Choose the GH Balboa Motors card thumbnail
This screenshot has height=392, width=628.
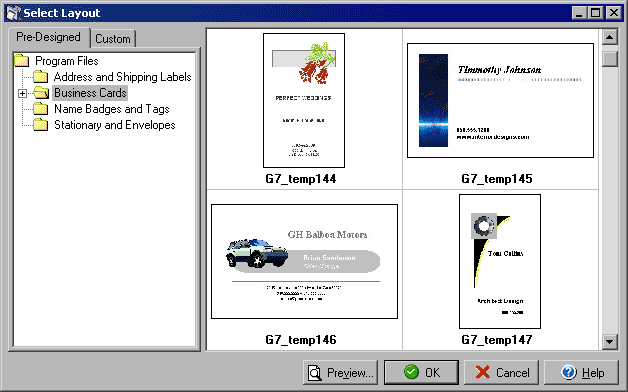304,261
